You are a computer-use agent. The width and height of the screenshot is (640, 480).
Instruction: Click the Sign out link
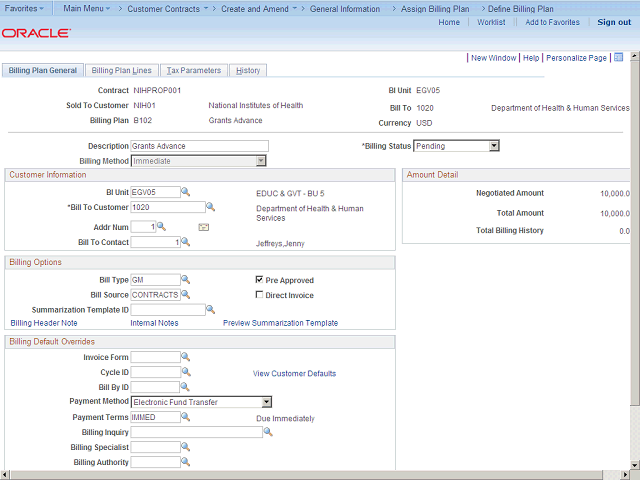613,22
